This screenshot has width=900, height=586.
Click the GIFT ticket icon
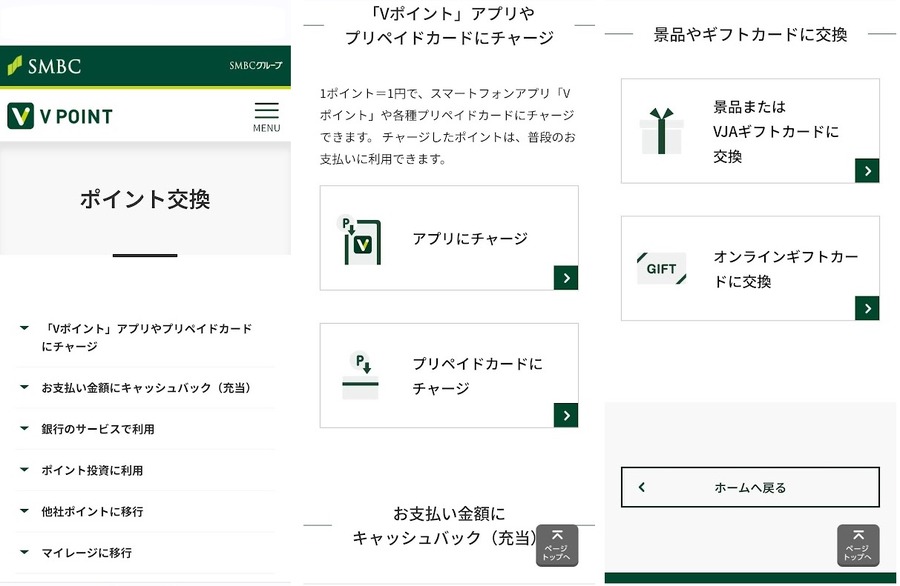[x=662, y=269]
